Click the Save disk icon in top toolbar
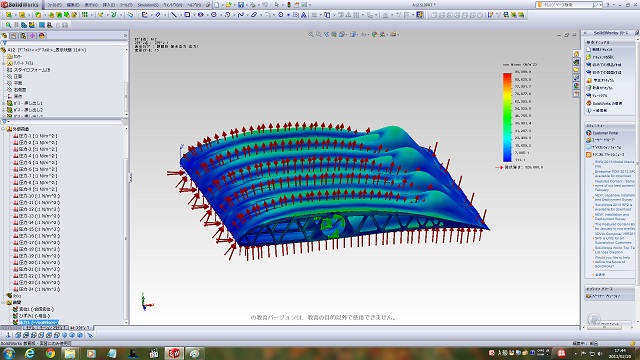Image resolution: width=640 pixels, height=360 pixels. tap(241, 5)
